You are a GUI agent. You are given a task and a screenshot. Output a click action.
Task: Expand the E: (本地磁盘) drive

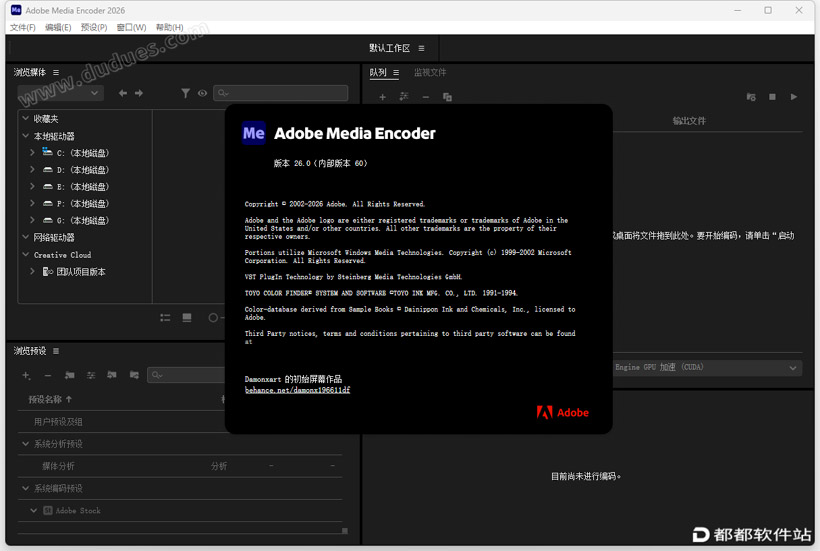tap(32, 186)
